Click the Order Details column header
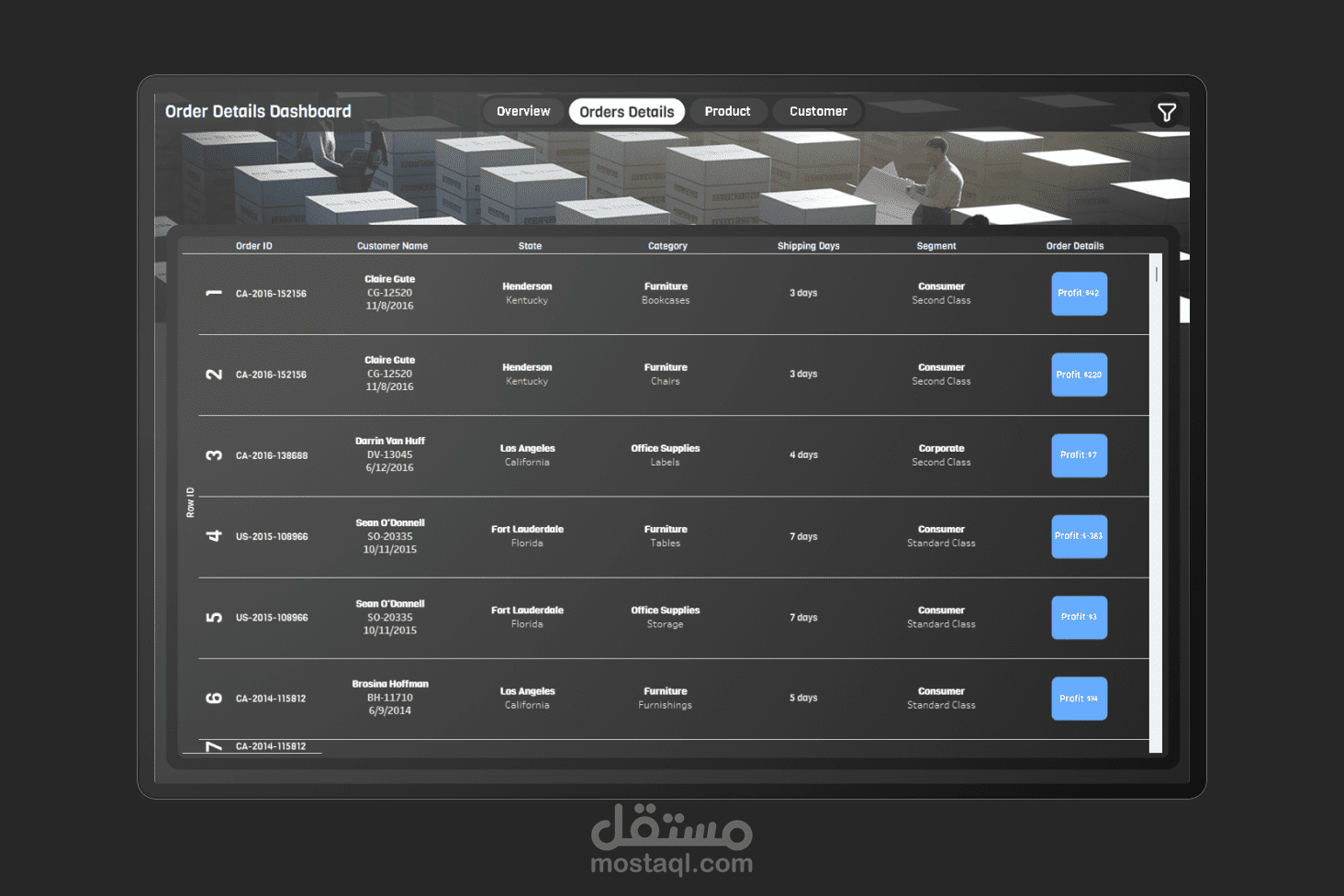The image size is (1344, 896). click(1075, 246)
